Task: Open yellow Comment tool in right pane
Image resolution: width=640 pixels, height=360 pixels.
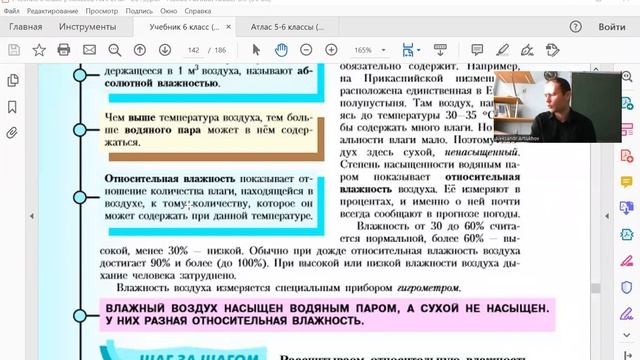Action: coord(627,182)
